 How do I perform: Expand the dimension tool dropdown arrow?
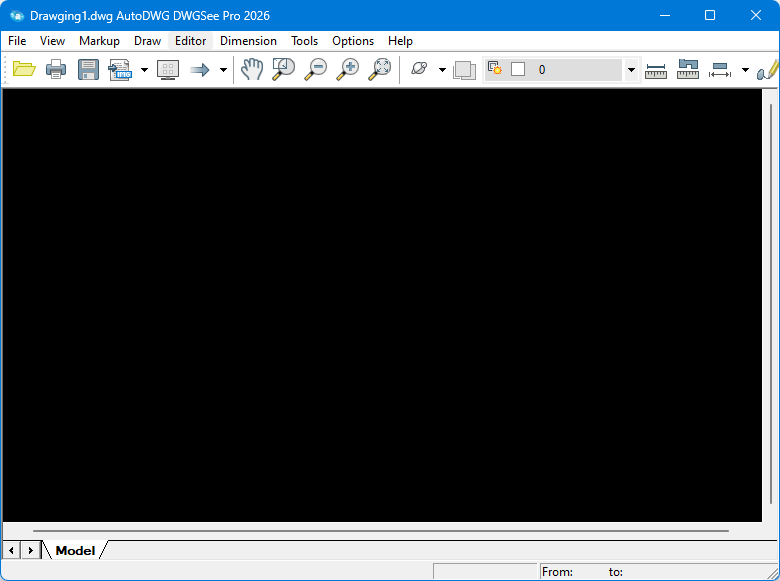[745, 70]
